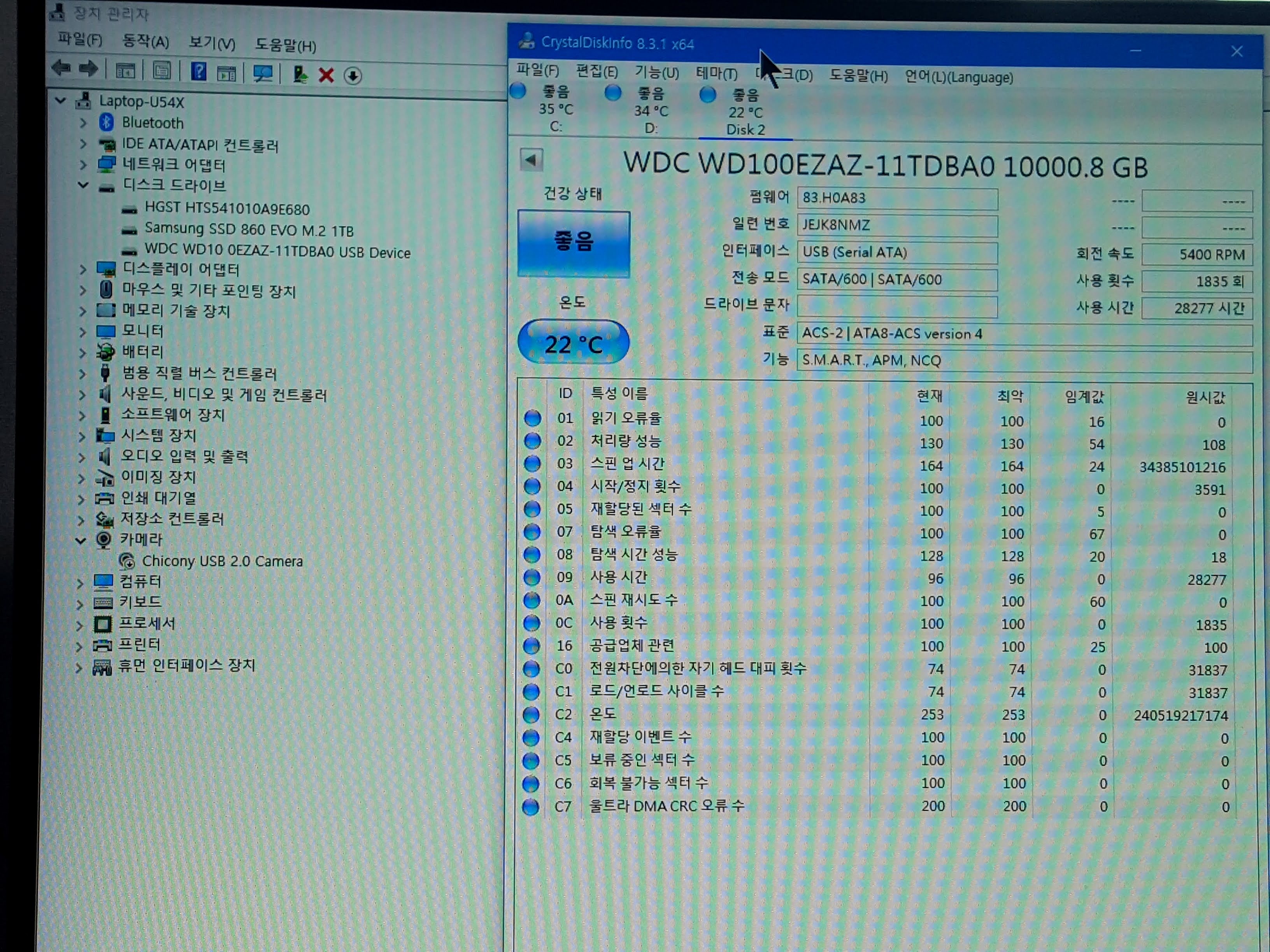Viewport: 1270px width, 952px height.
Task: Click the status orb for ID 09 사용 시간
Action: click(x=532, y=577)
